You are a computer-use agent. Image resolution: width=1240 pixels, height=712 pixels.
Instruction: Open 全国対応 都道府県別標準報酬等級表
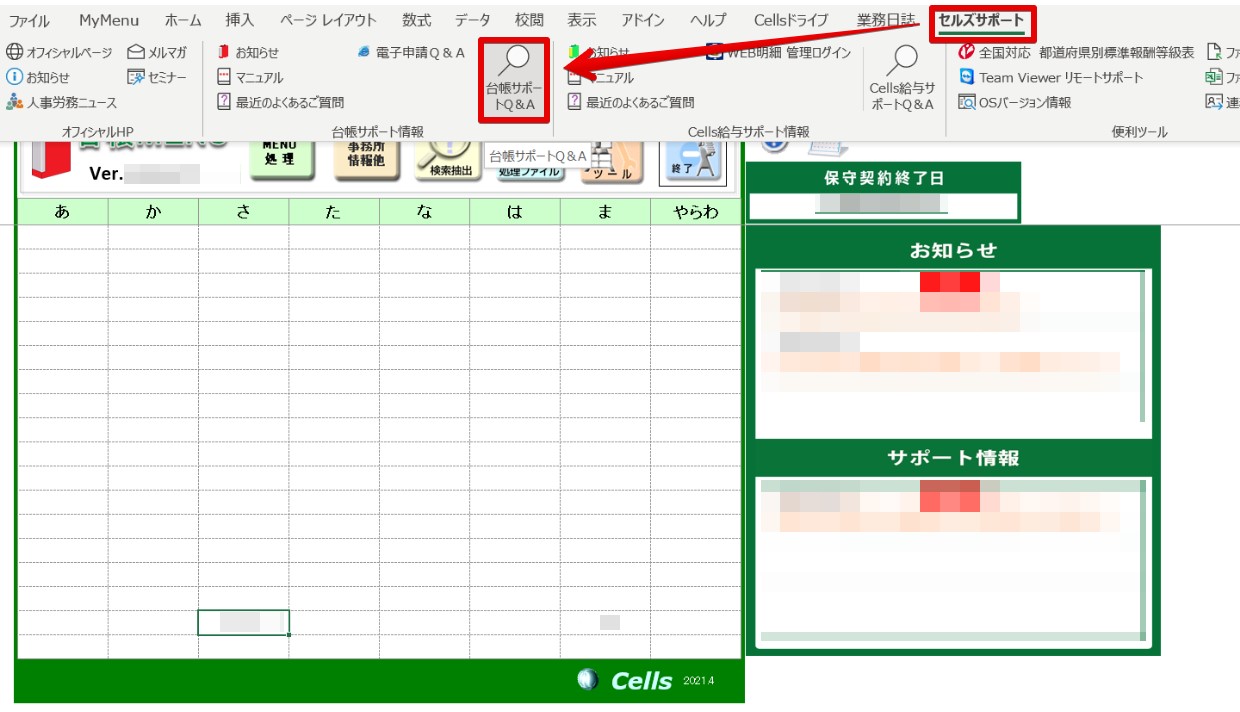click(x=1075, y=52)
